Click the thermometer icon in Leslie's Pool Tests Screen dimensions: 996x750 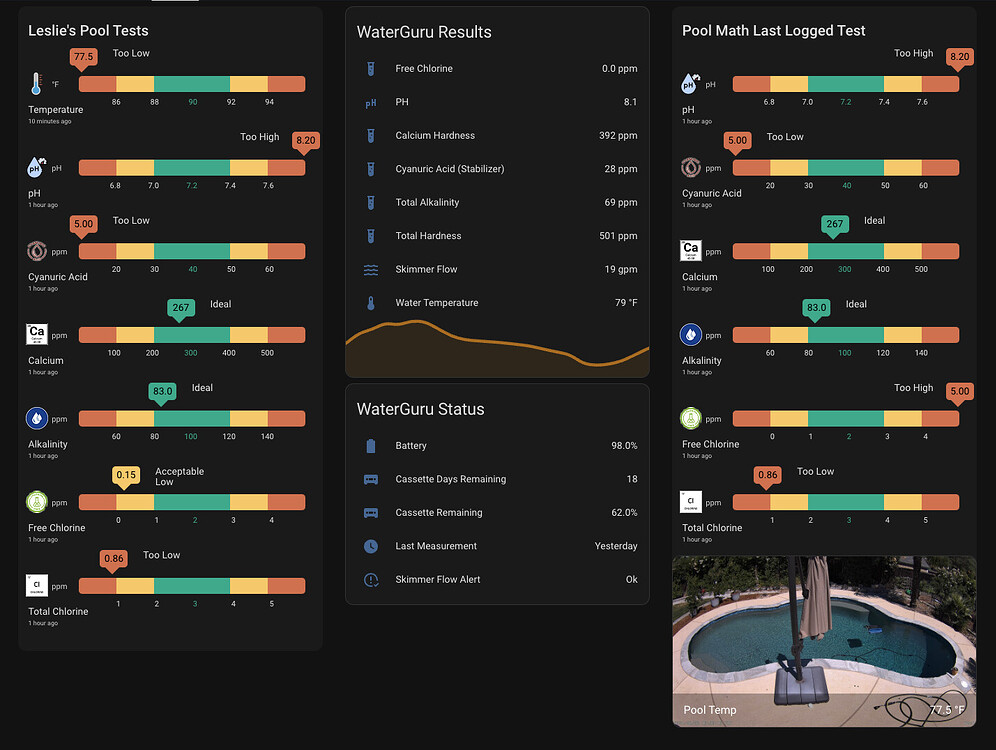[36, 84]
